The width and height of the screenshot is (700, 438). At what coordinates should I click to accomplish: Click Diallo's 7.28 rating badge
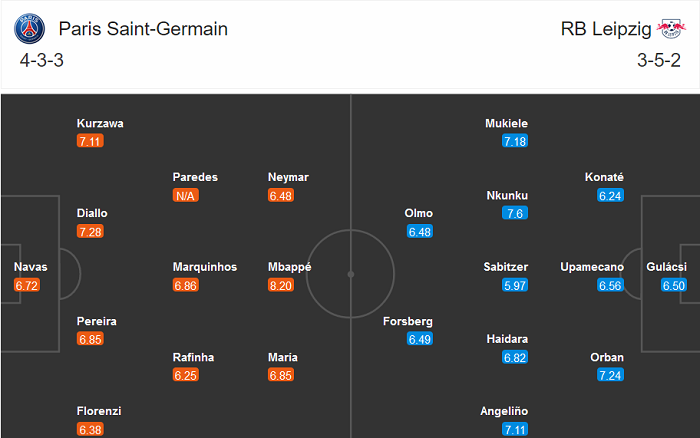click(x=90, y=231)
